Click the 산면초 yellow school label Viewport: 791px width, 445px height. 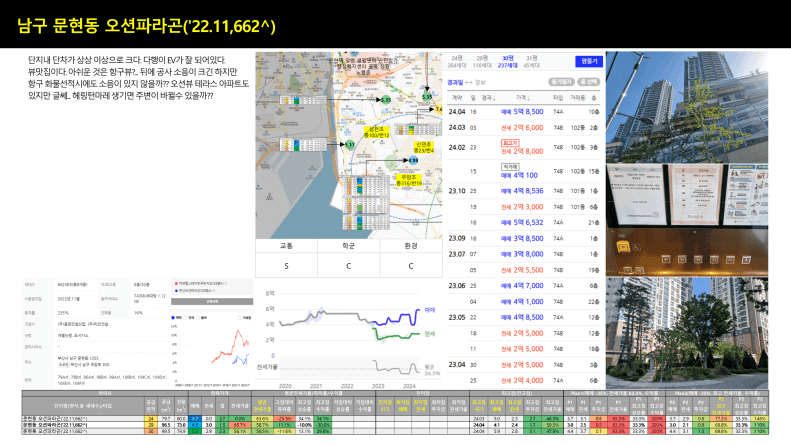coord(424,148)
